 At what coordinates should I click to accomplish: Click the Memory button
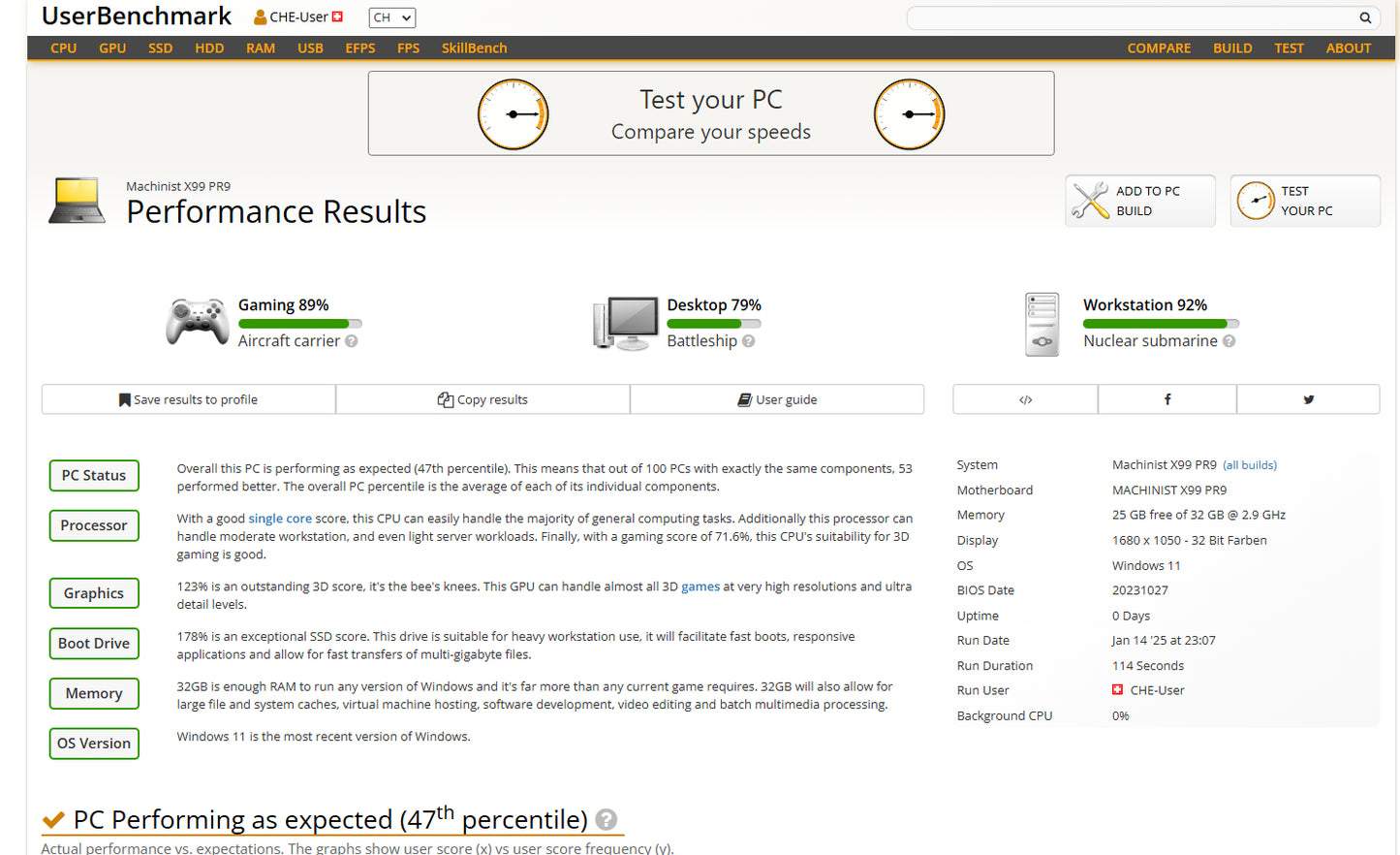click(94, 693)
